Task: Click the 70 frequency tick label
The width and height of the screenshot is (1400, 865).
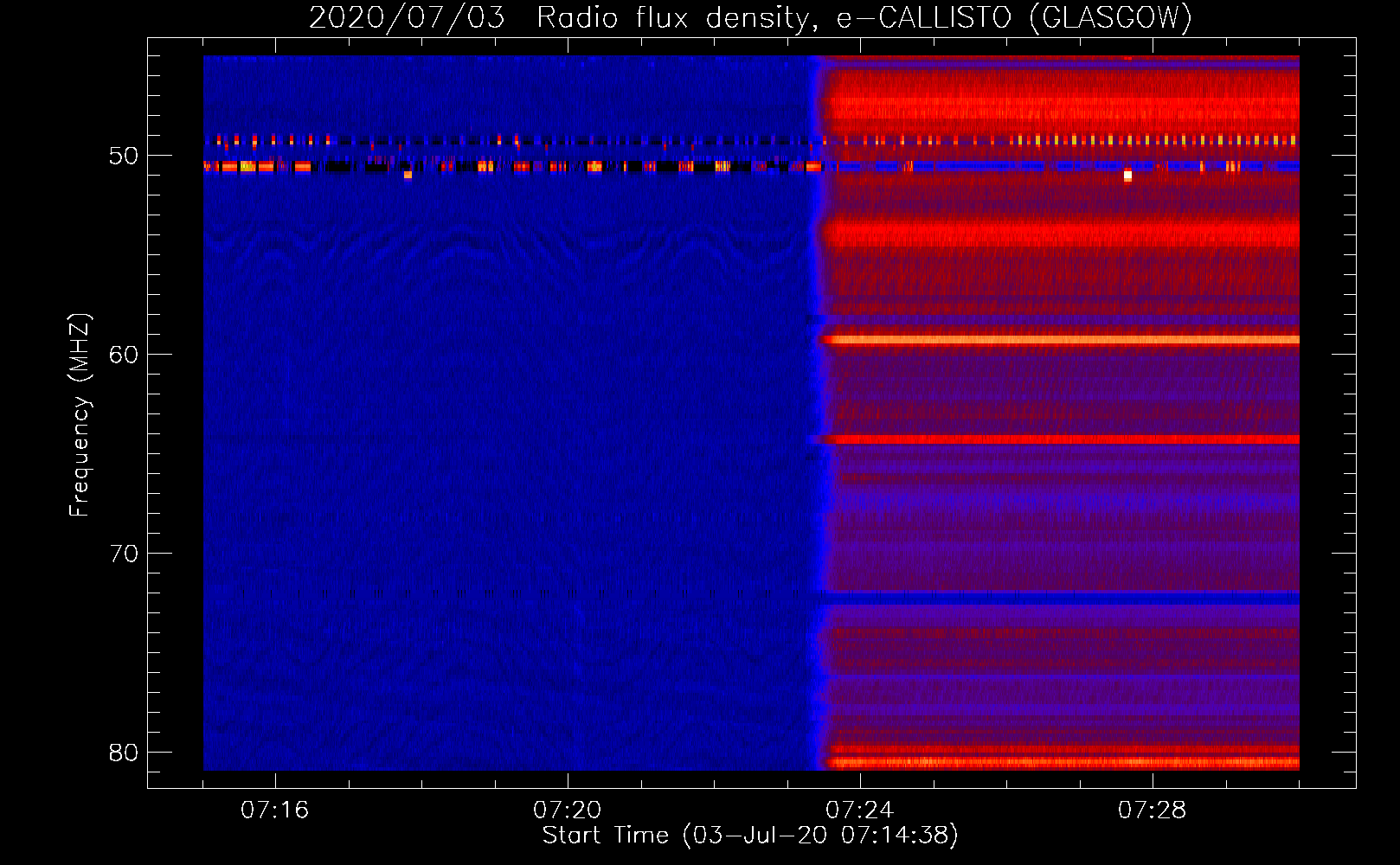Action: (124, 554)
